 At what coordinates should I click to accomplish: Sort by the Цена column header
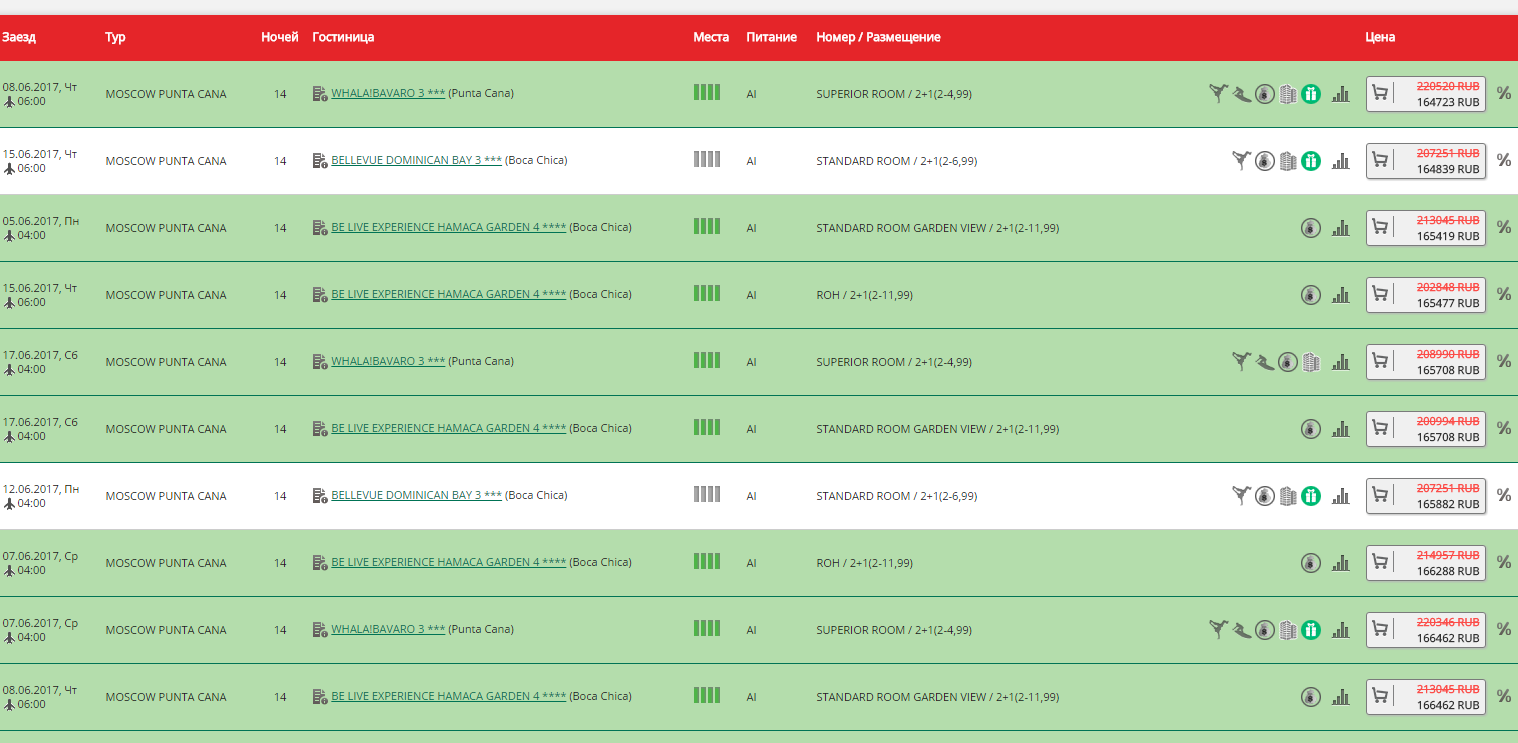pyautogui.click(x=1380, y=37)
